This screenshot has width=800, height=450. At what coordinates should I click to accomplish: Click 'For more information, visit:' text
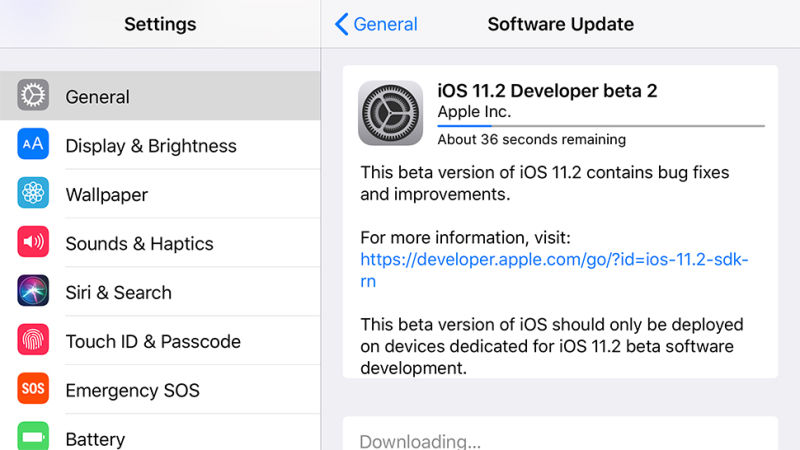(465, 238)
